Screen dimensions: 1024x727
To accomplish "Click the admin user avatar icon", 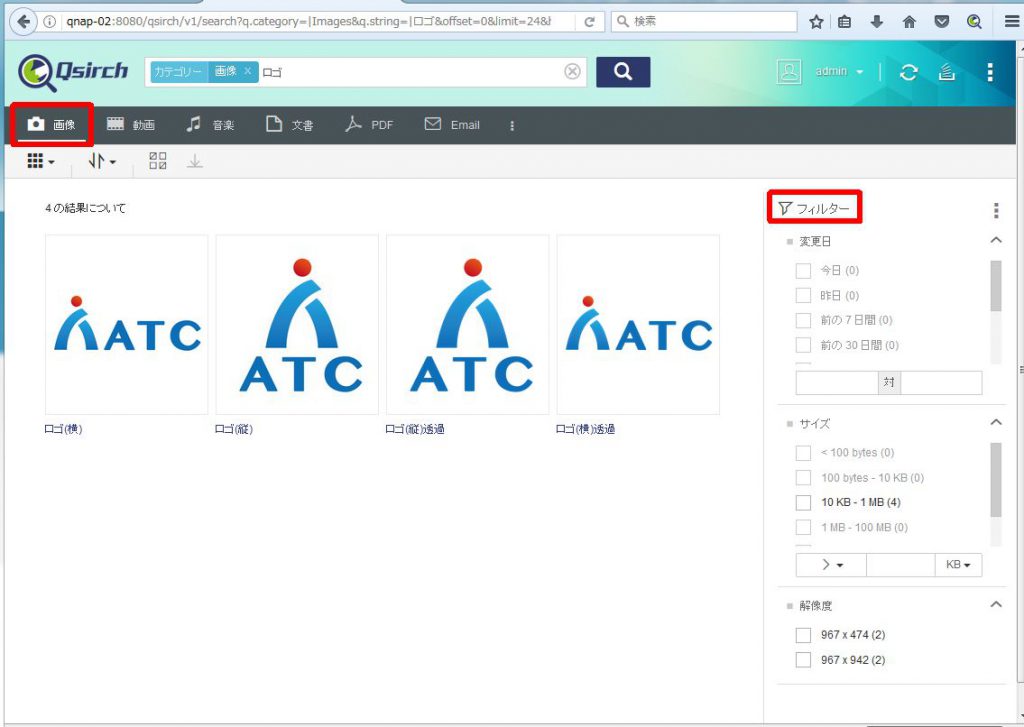I will 789,71.
